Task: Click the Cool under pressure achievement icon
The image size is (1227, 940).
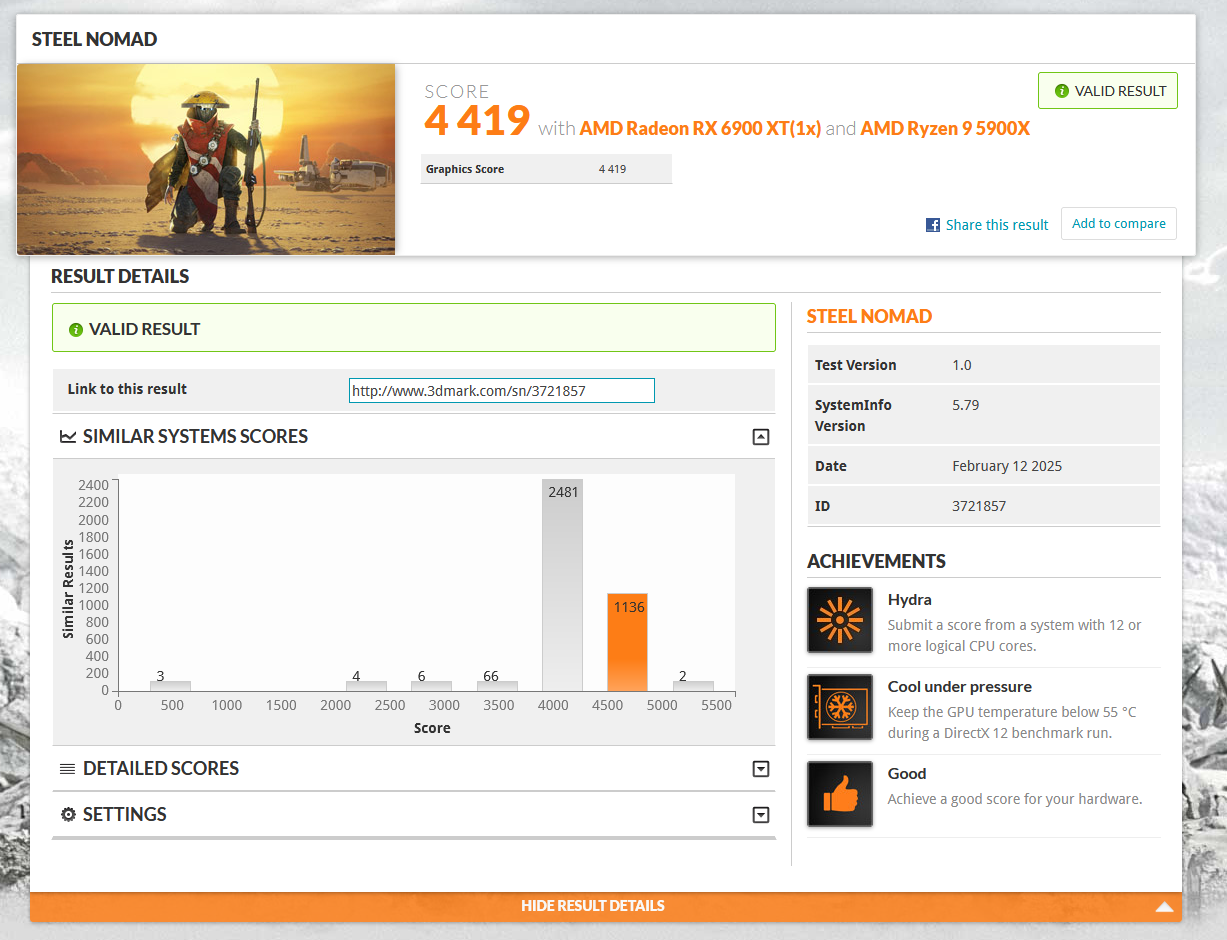Action: [x=840, y=707]
